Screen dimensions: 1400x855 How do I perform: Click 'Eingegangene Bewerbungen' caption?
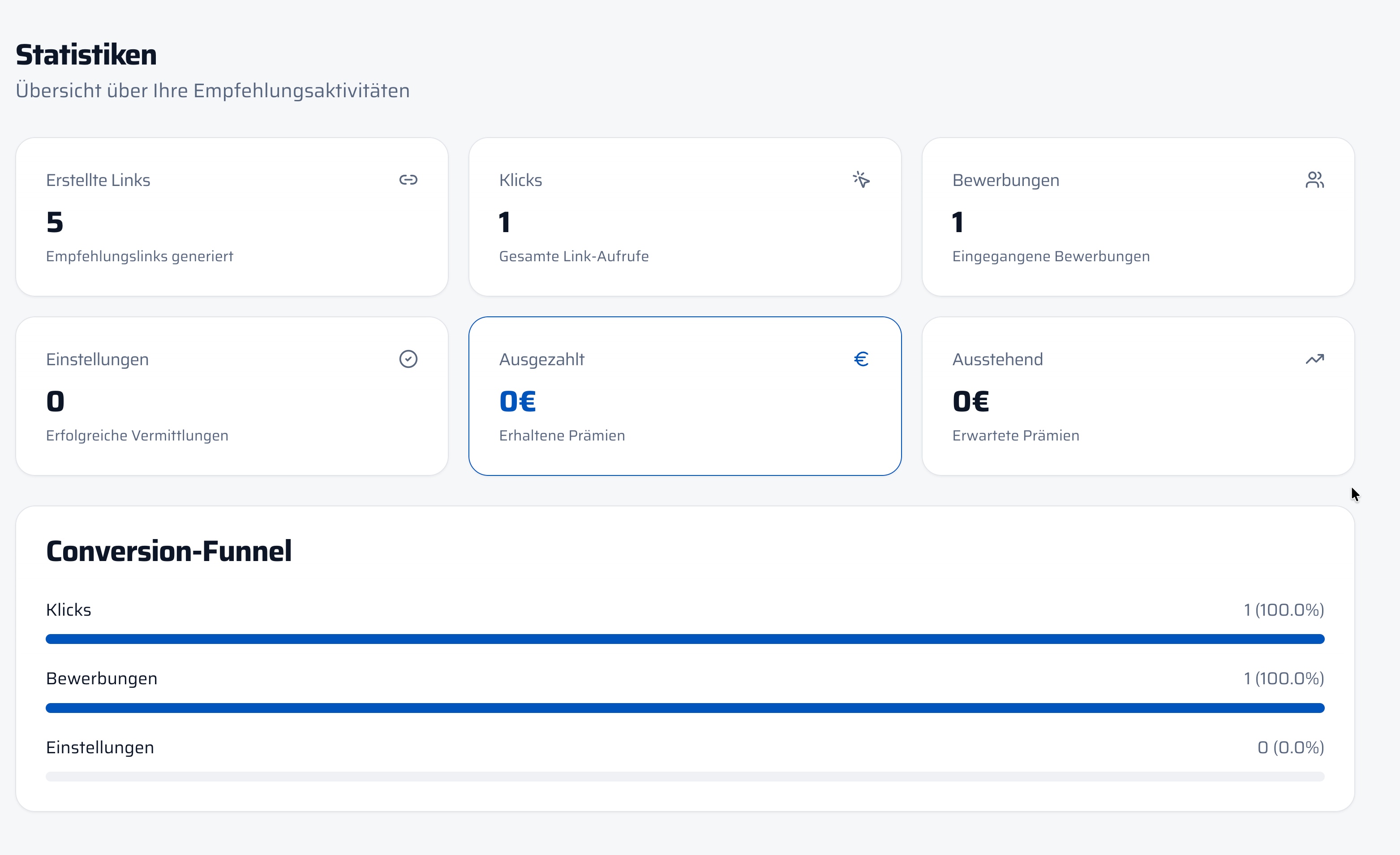point(1051,256)
